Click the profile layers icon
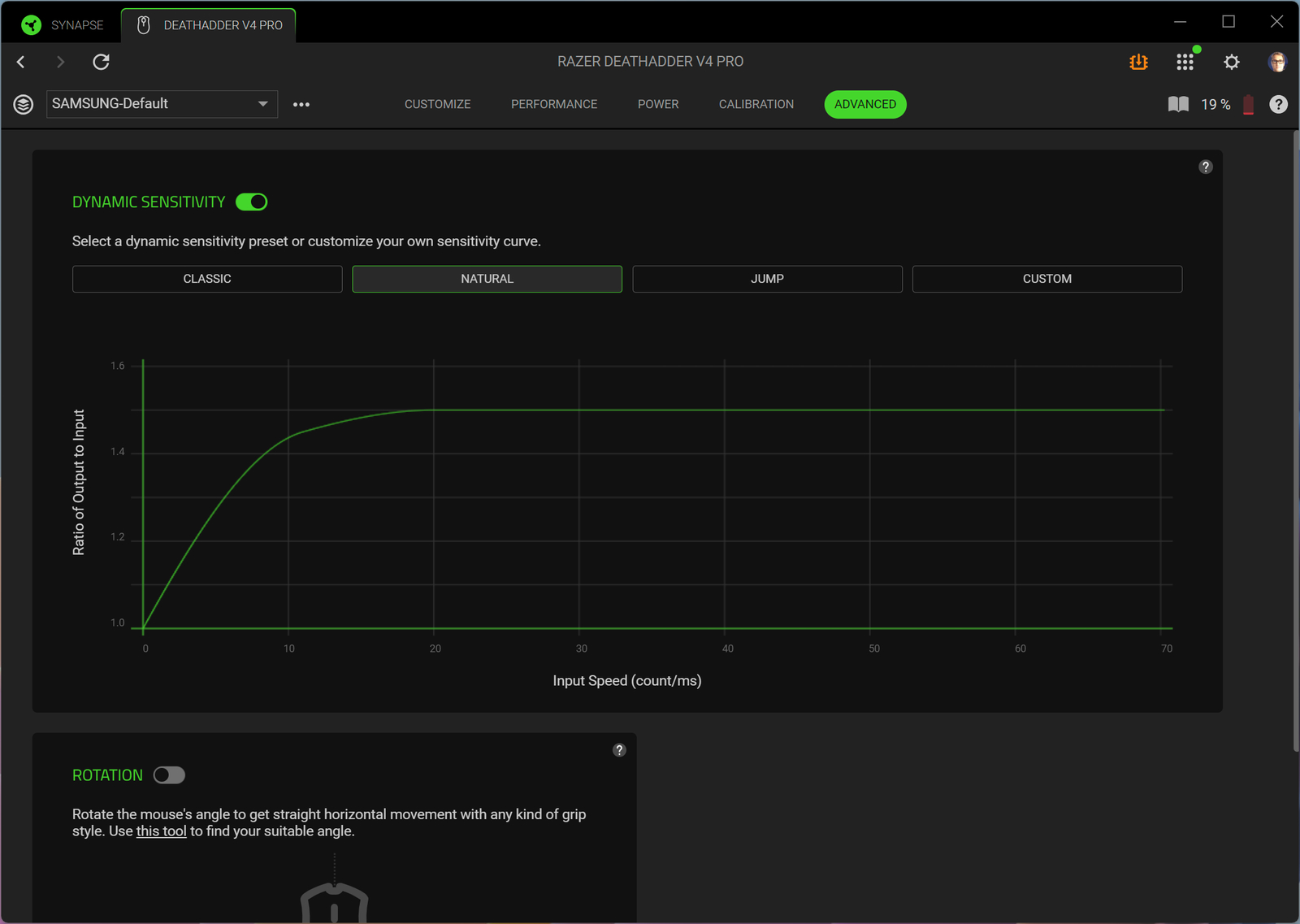 (x=24, y=104)
